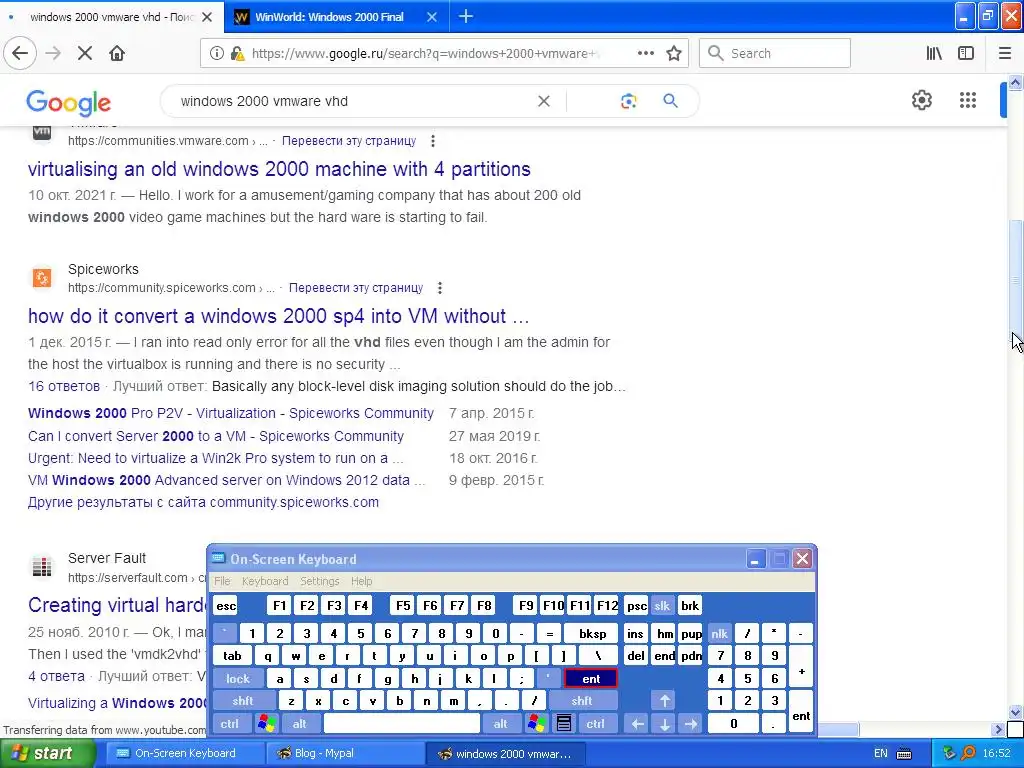Toggle caps lock key on On-Screen Keyboard
Screen dimensions: 1024x768
tap(238, 679)
